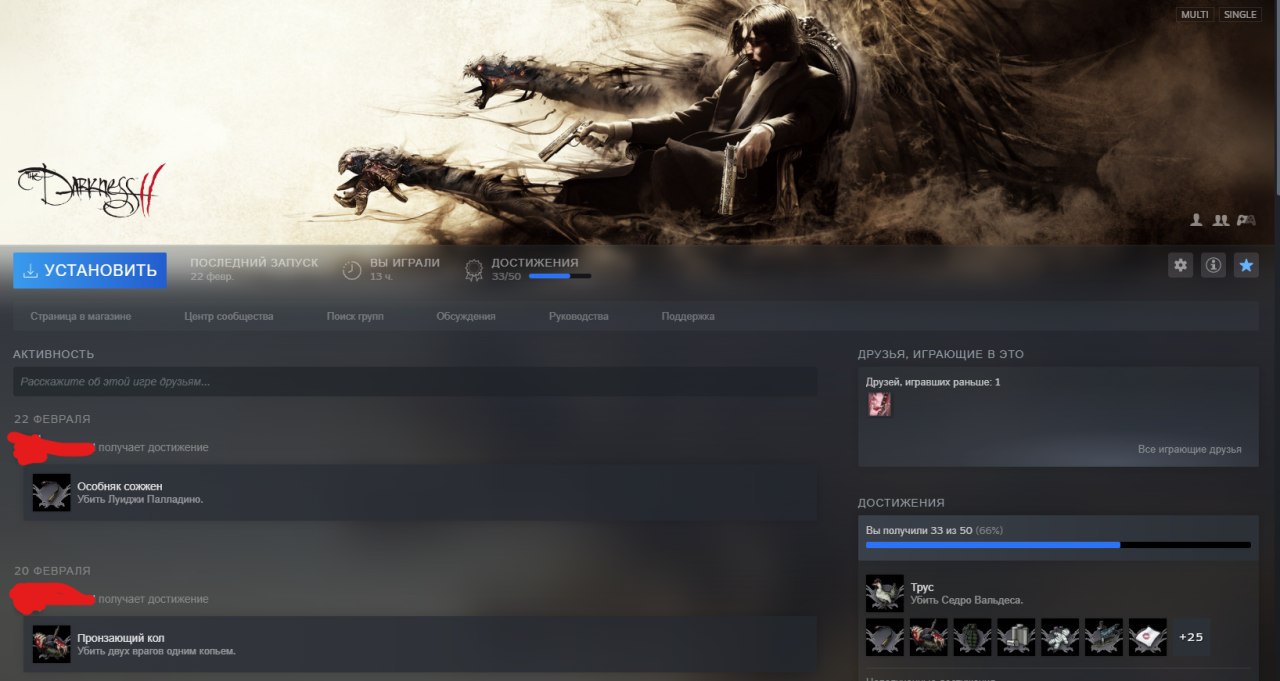Click ДОСТИЖЕНИЯ section header on right

coord(901,503)
